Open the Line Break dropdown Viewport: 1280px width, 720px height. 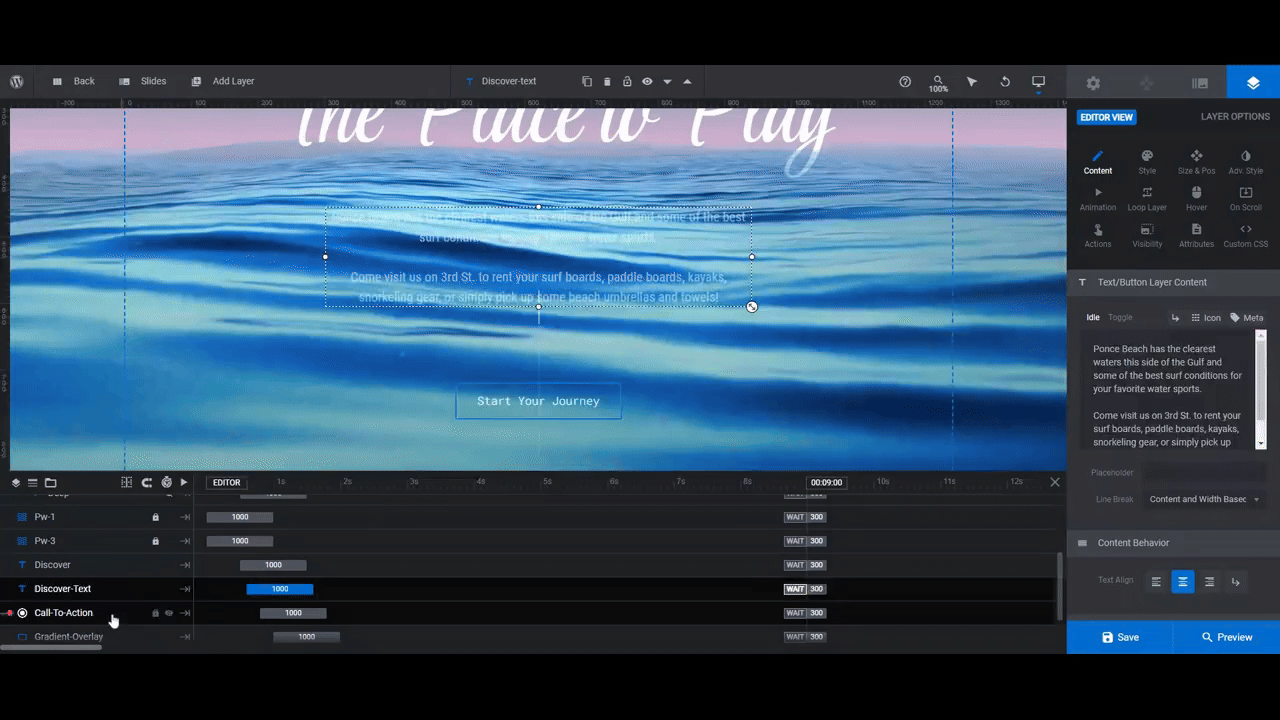(1204, 499)
